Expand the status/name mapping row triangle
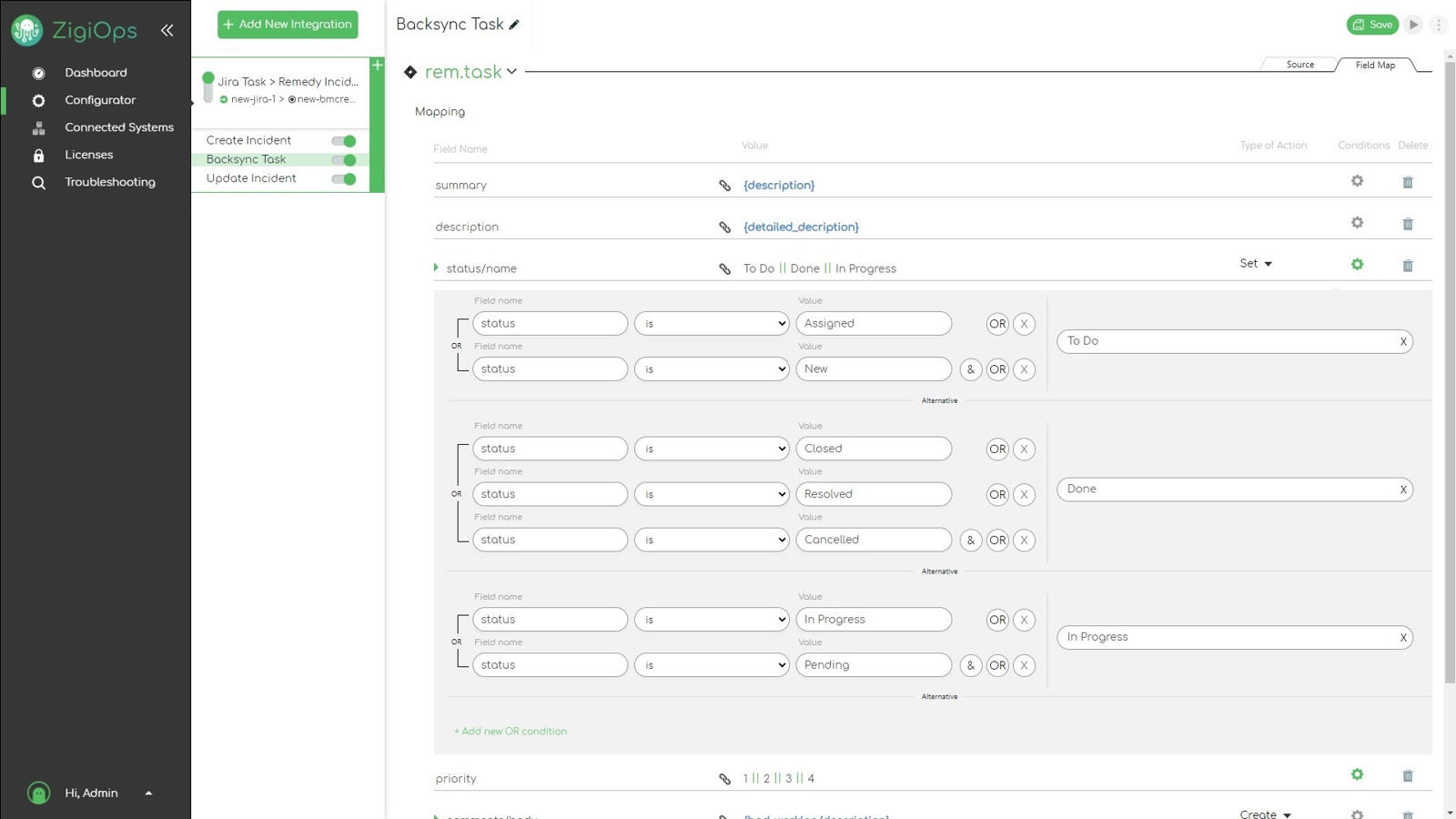Viewport: 1456px width, 819px height. (x=436, y=268)
